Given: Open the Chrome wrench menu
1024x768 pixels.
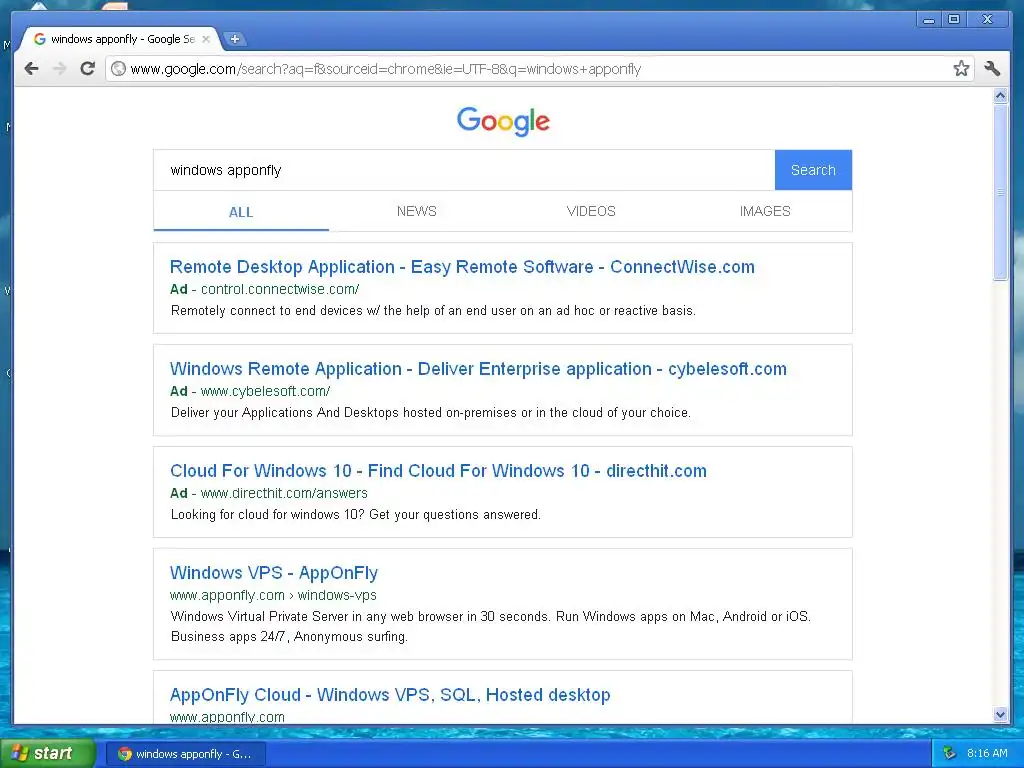Looking at the screenshot, I should pos(992,69).
